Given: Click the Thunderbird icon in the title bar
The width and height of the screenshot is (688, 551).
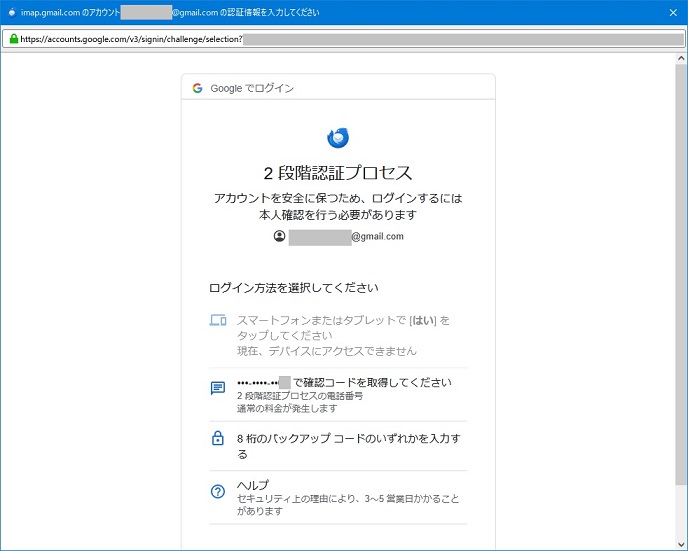Looking at the screenshot, I should point(11,13).
